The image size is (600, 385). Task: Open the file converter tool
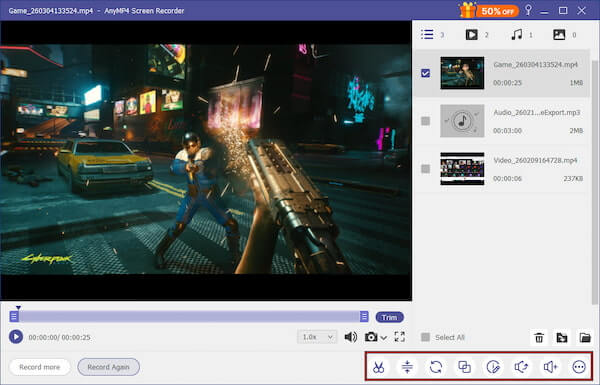(436, 367)
